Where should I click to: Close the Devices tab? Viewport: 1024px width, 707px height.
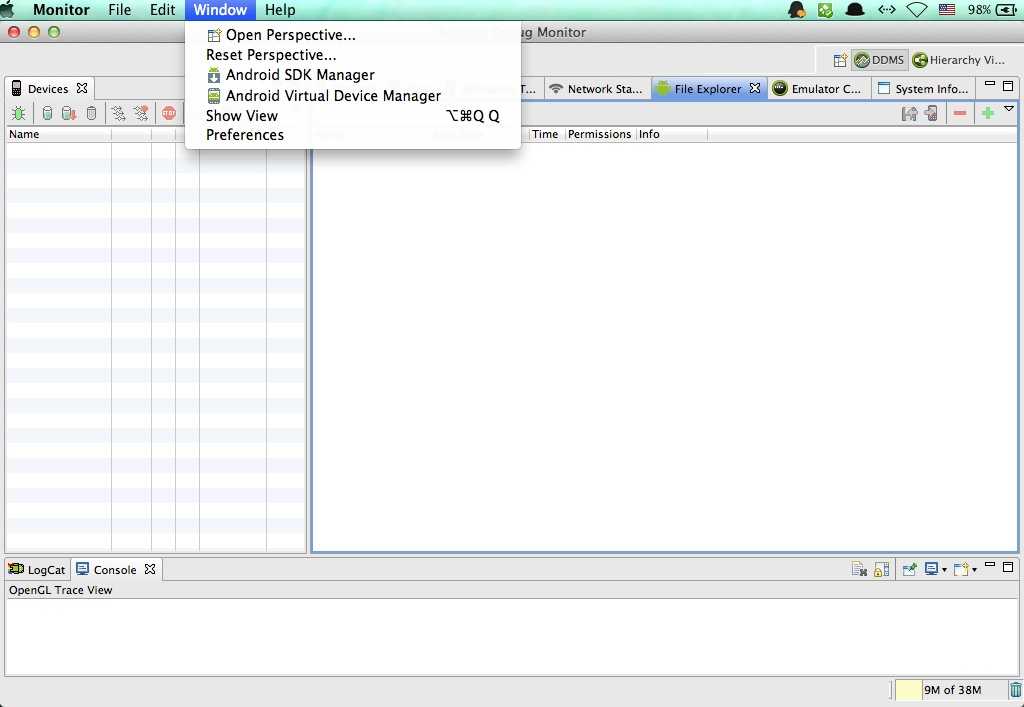82,88
